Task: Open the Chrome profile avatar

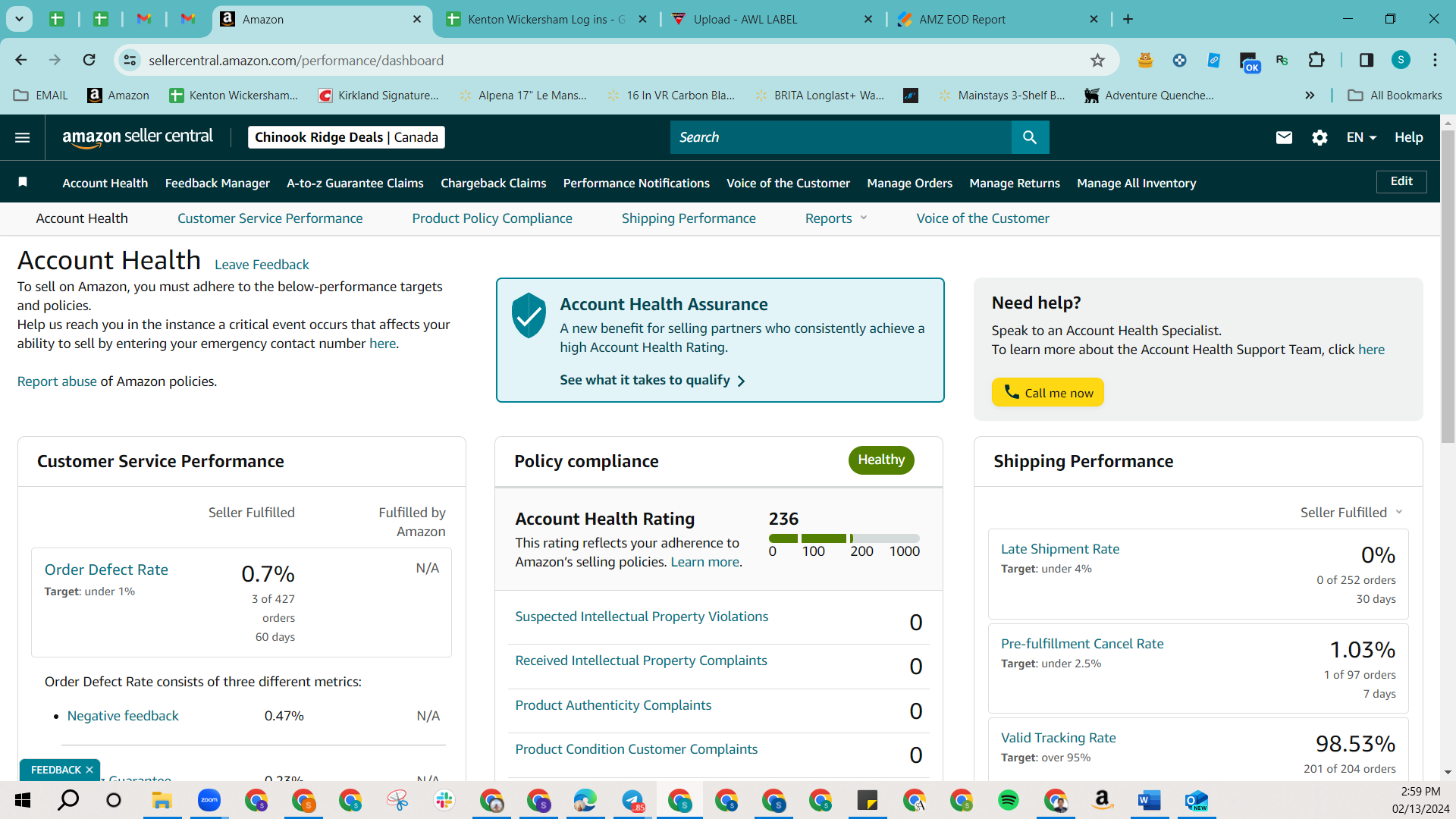Action: click(x=1401, y=60)
